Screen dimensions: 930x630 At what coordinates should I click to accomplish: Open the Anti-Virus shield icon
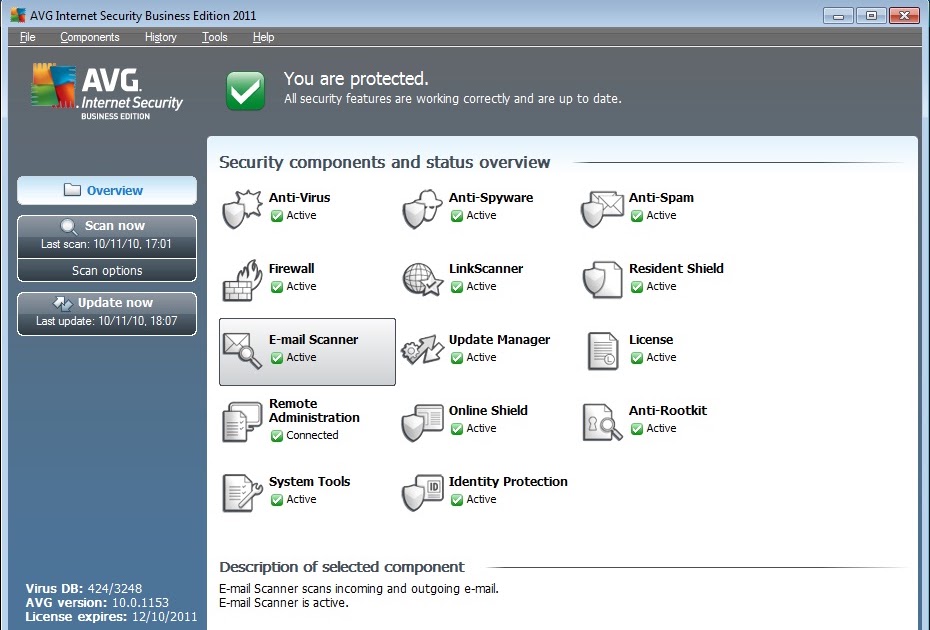[242, 209]
